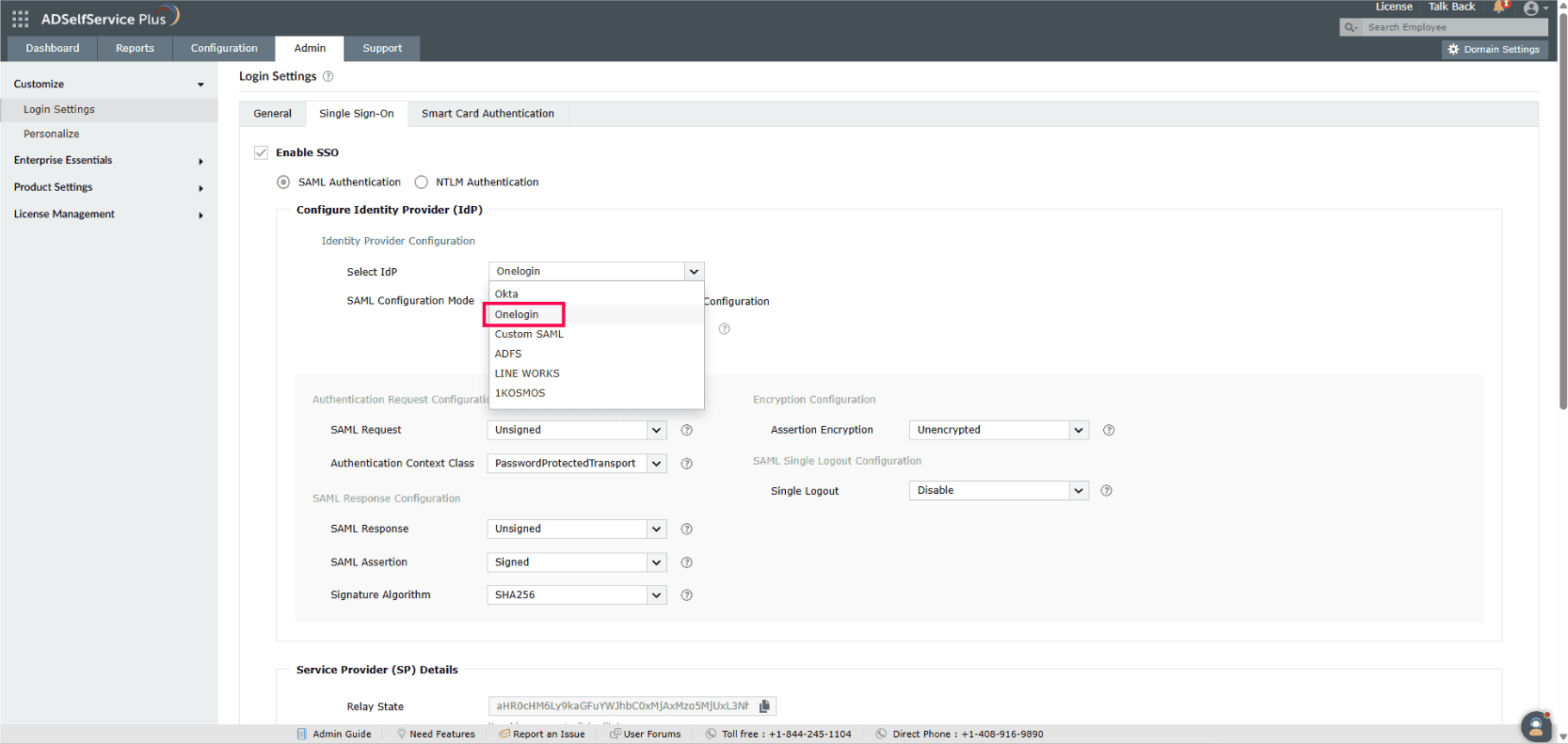
Task: Click the Search Employee input field
Action: 1455,27
